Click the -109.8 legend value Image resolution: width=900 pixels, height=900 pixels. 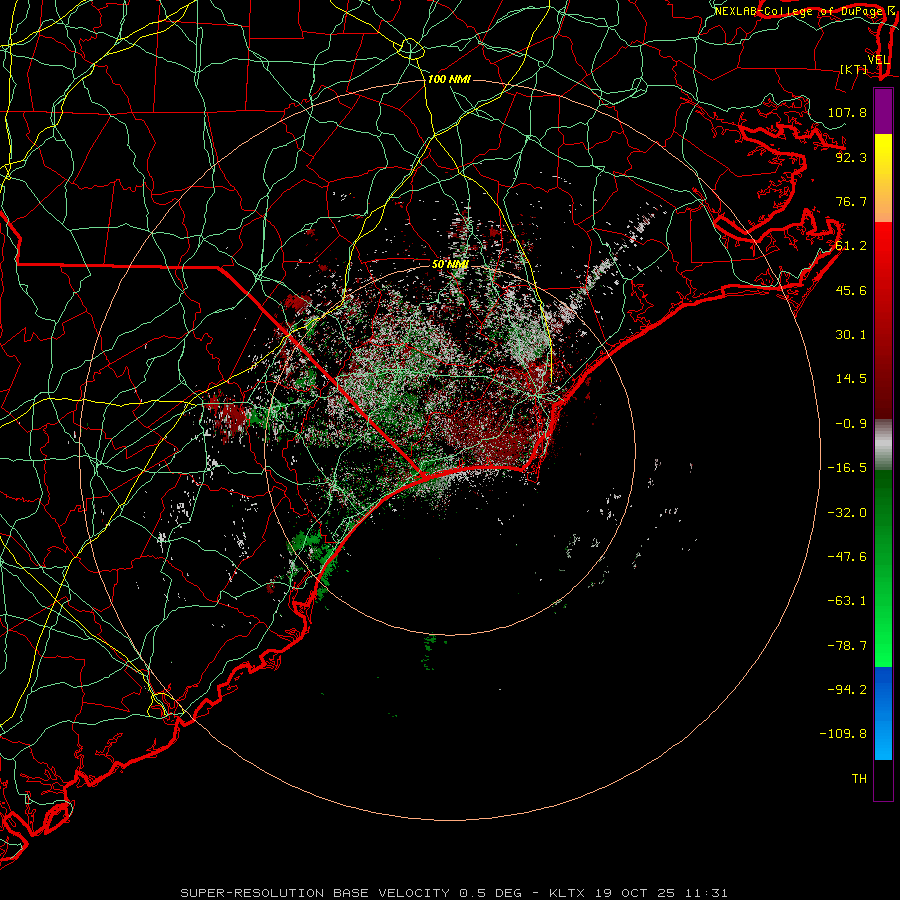(843, 734)
